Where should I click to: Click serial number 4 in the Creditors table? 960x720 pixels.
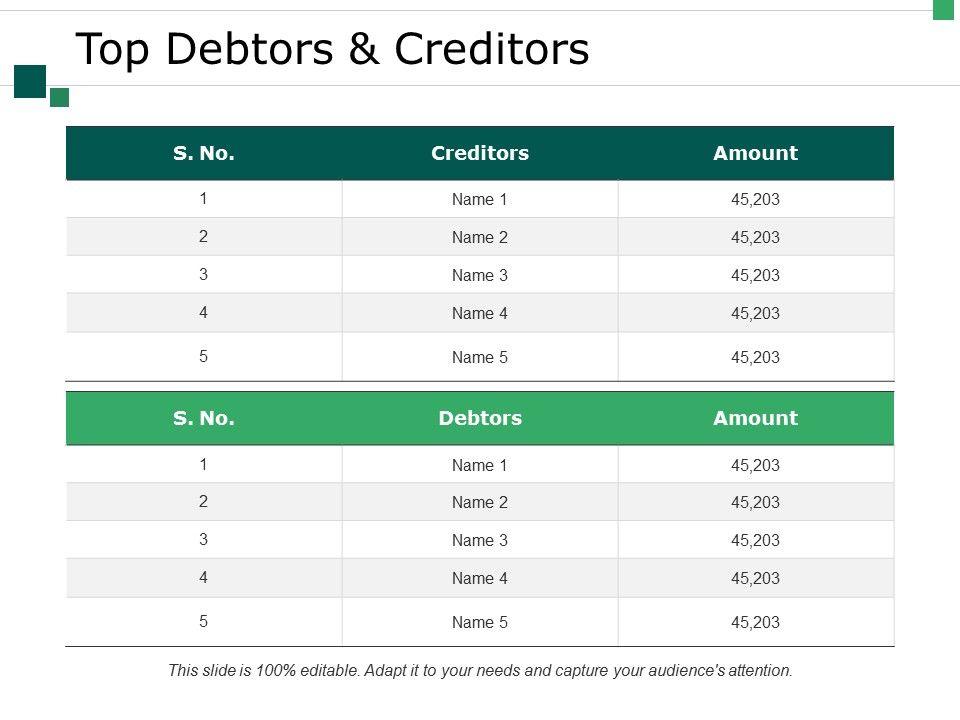[x=204, y=312]
